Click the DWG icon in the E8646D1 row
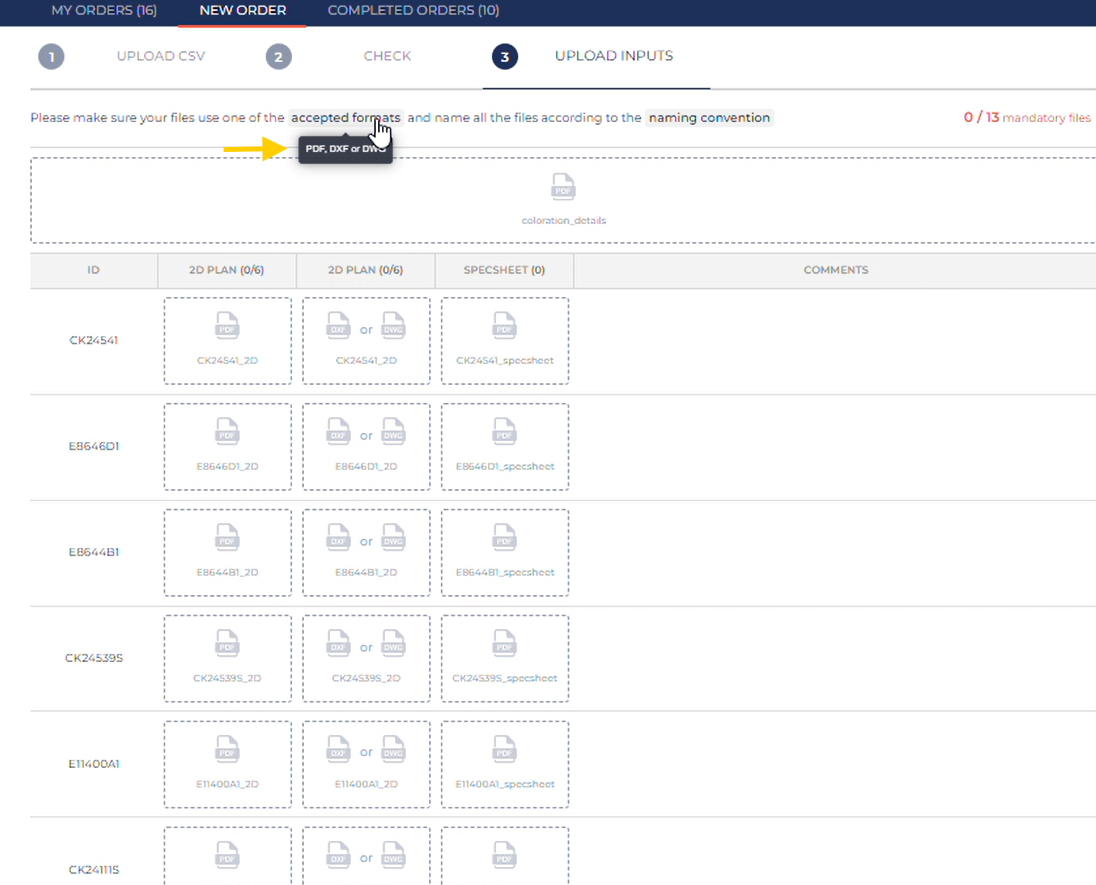 point(393,432)
